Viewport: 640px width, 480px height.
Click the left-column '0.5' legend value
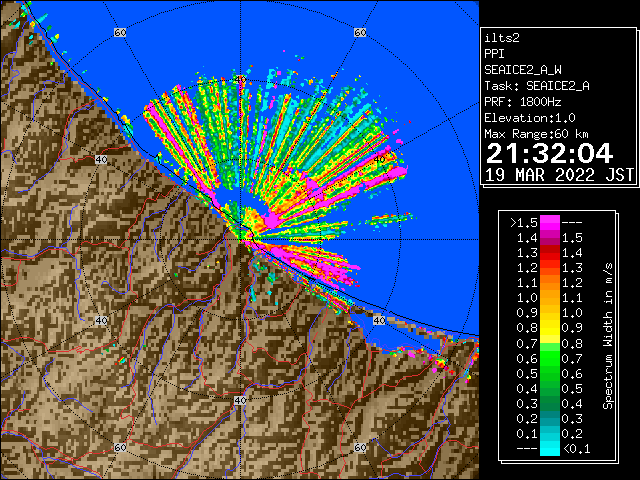[x=527, y=373]
